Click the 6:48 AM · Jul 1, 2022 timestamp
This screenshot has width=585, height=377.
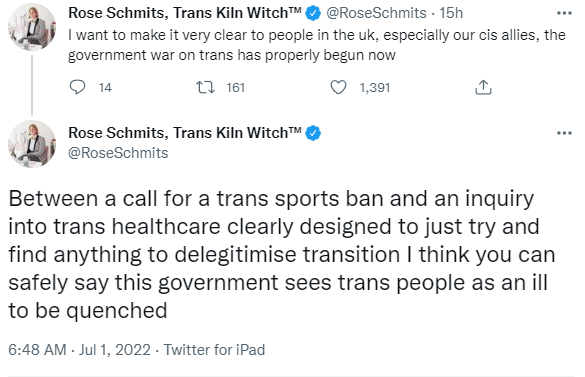click(x=79, y=350)
